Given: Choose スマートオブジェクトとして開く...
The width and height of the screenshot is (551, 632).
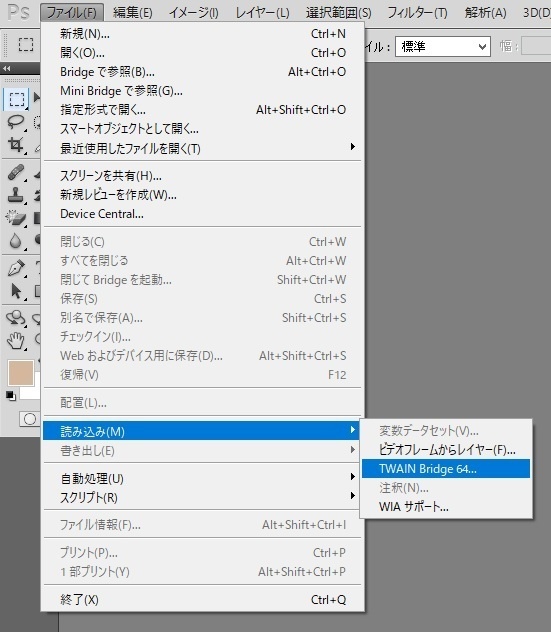Looking at the screenshot, I should (x=203, y=129).
